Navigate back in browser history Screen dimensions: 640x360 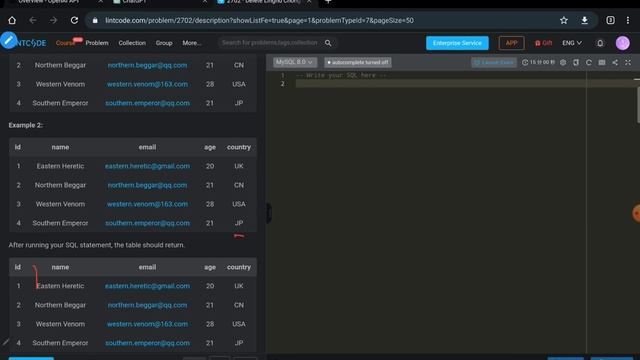[33, 20]
